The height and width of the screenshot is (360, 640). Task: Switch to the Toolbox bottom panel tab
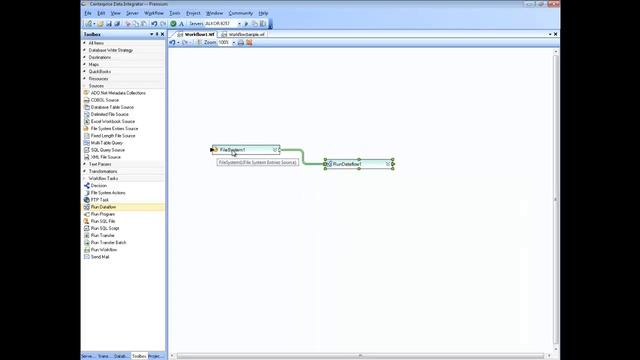(139, 356)
